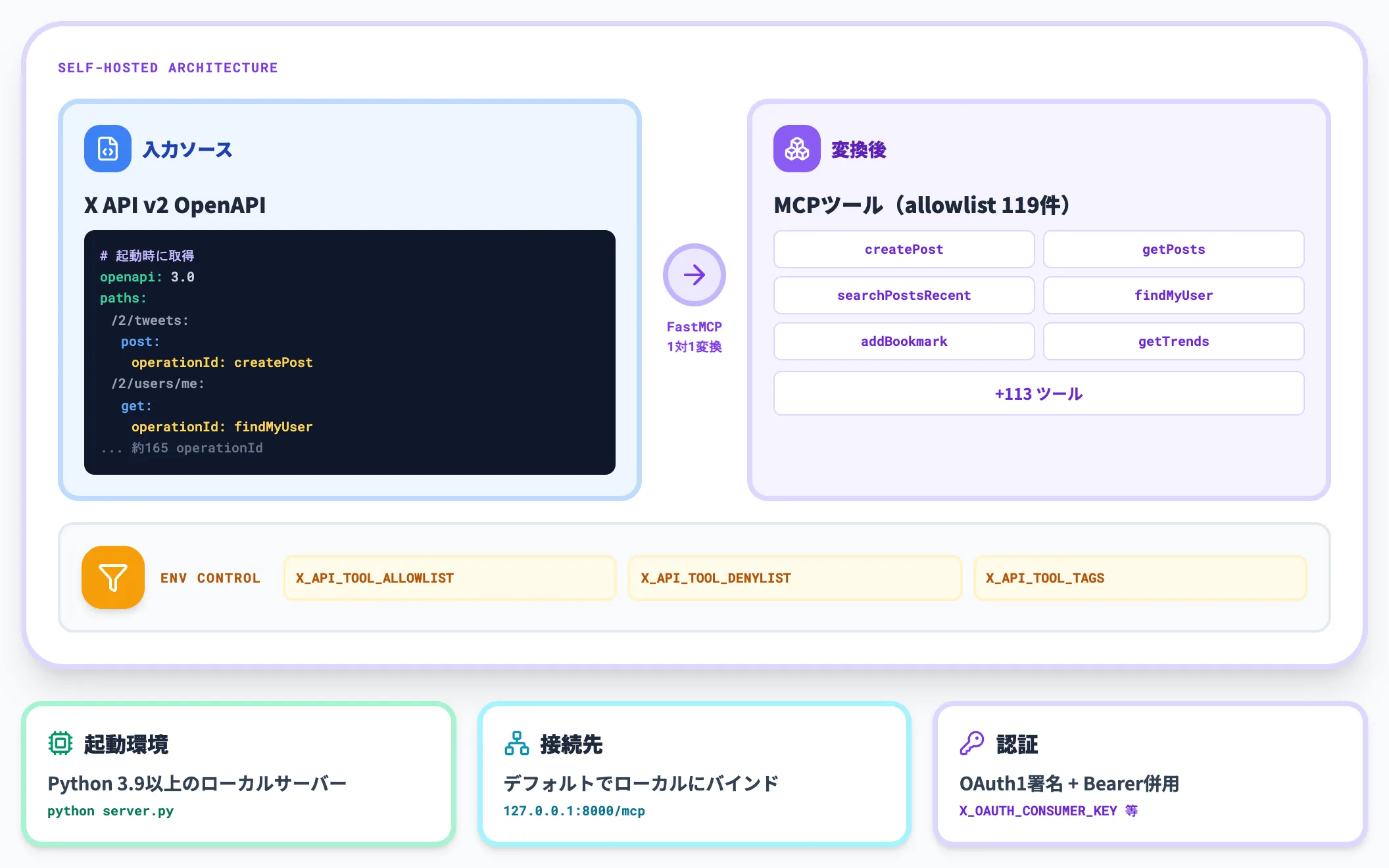Click the purple key icon beside 認証
The width and height of the screenshot is (1389, 868).
pyautogui.click(x=972, y=743)
